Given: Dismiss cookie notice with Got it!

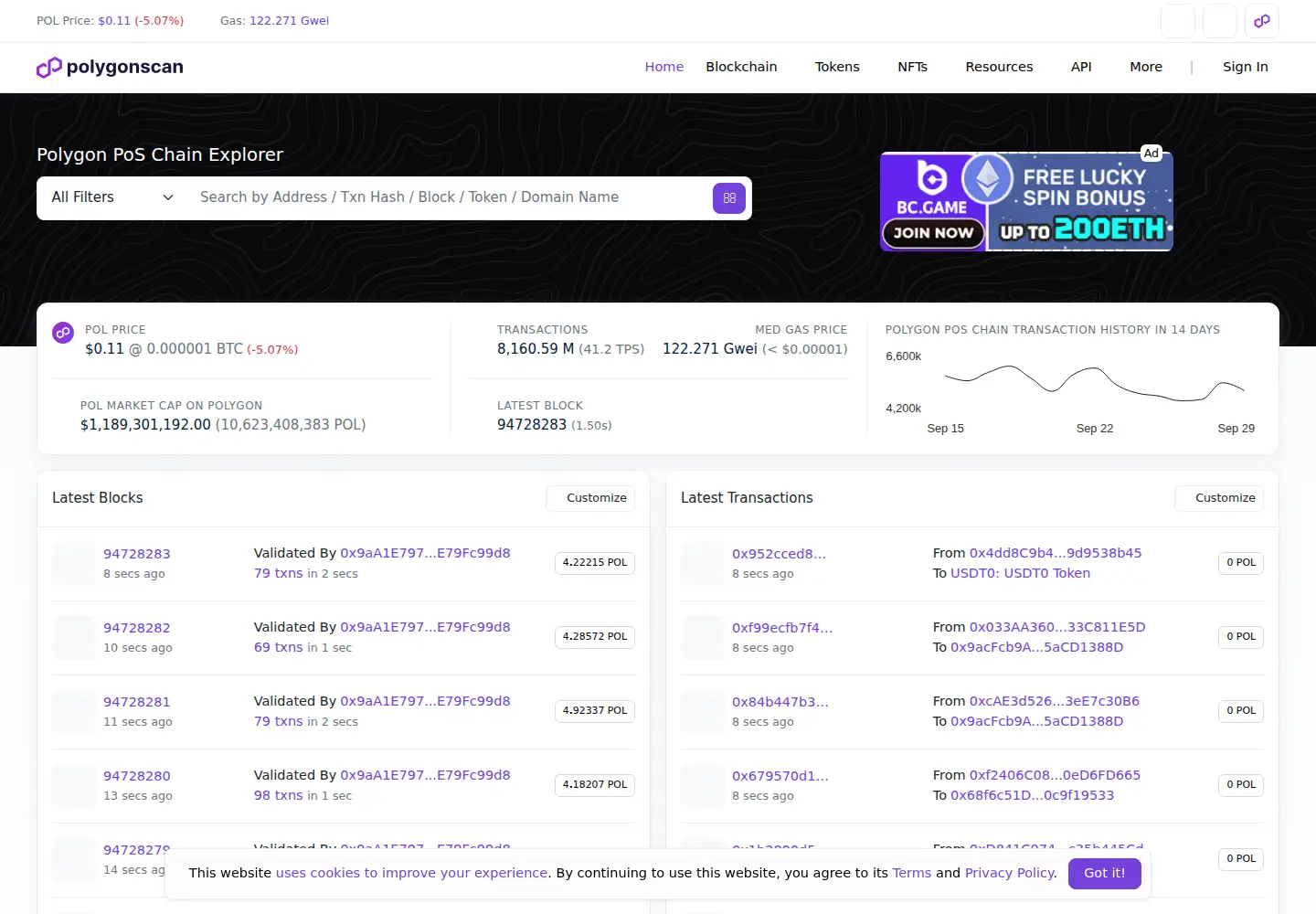Looking at the screenshot, I should [1105, 873].
